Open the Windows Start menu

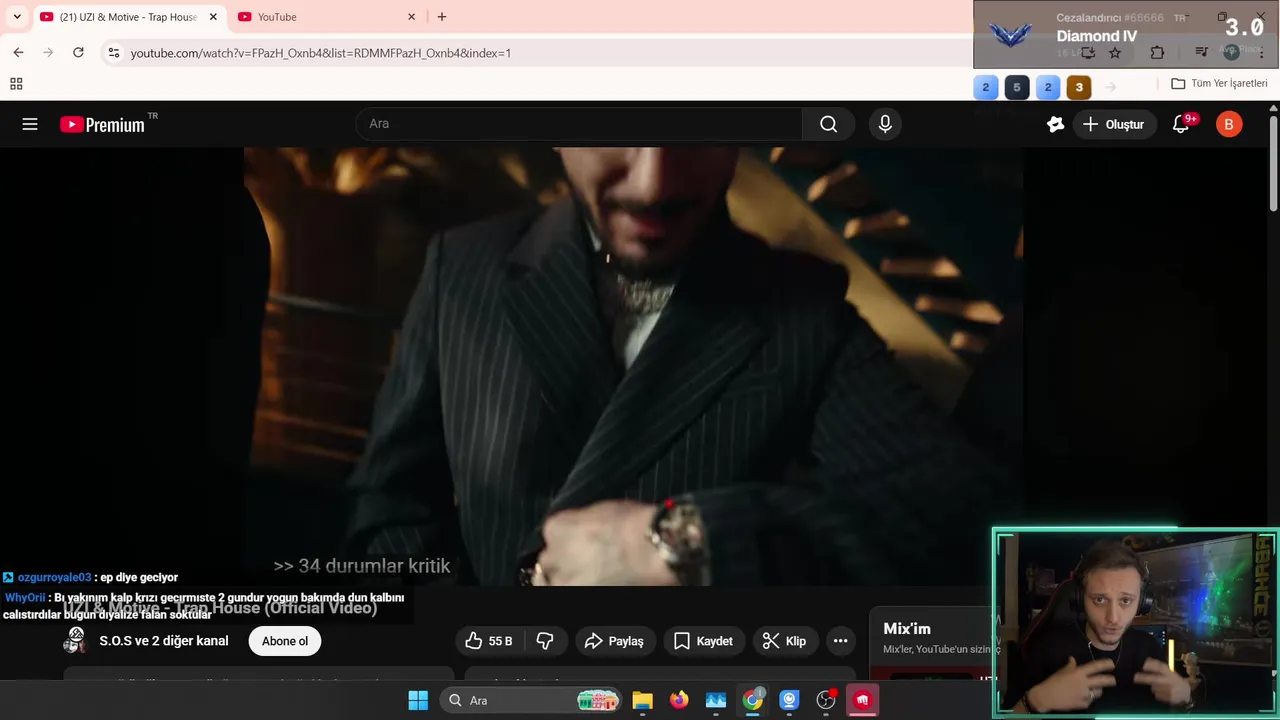click(x=418, y=700)
